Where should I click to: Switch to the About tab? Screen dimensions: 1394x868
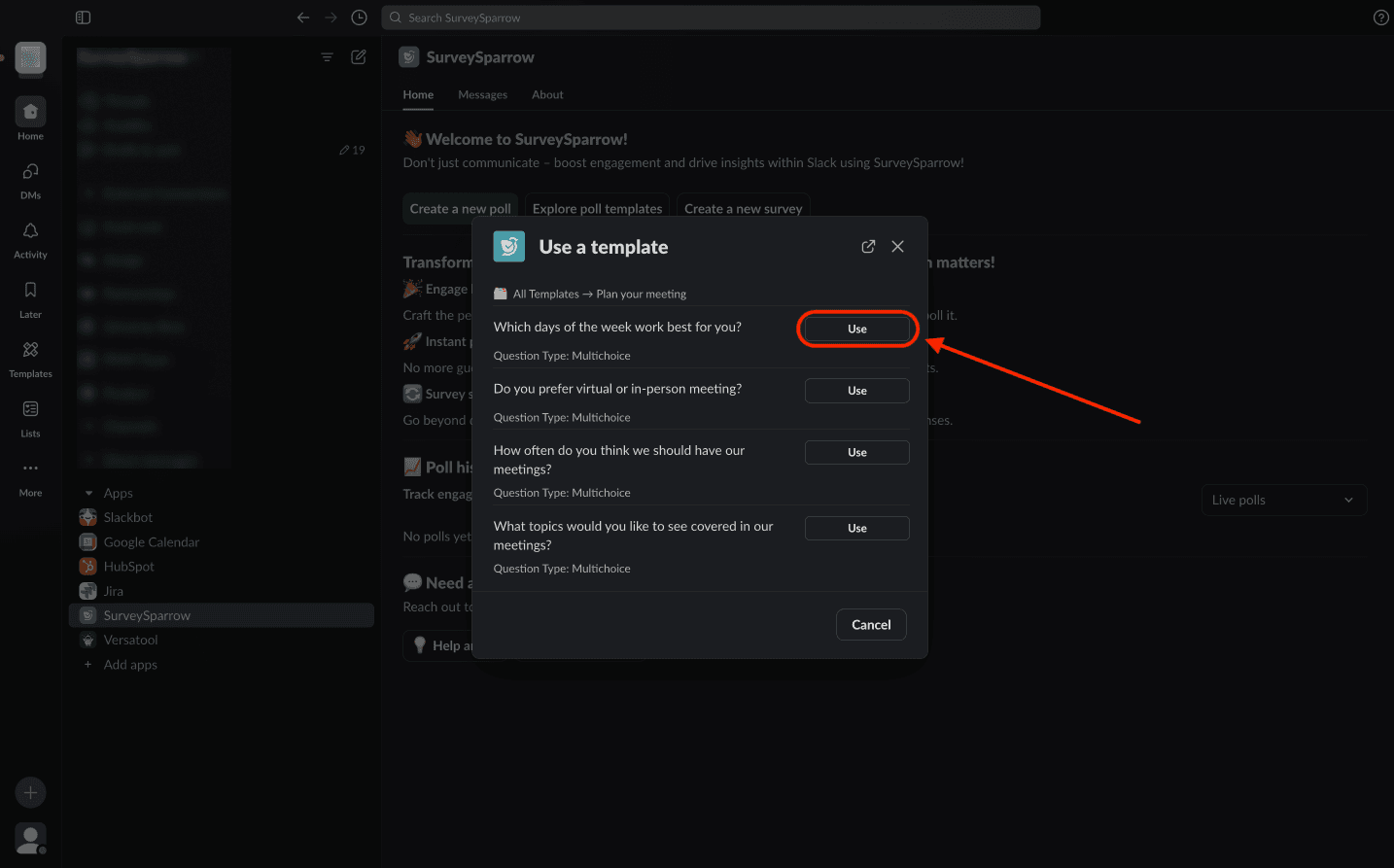[x=547, y=94]
